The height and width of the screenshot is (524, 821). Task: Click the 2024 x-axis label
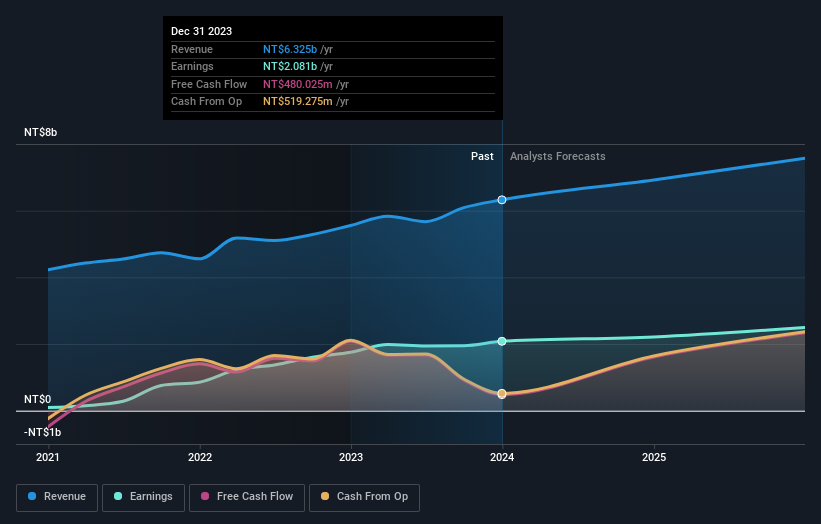(x=502, y=458)
